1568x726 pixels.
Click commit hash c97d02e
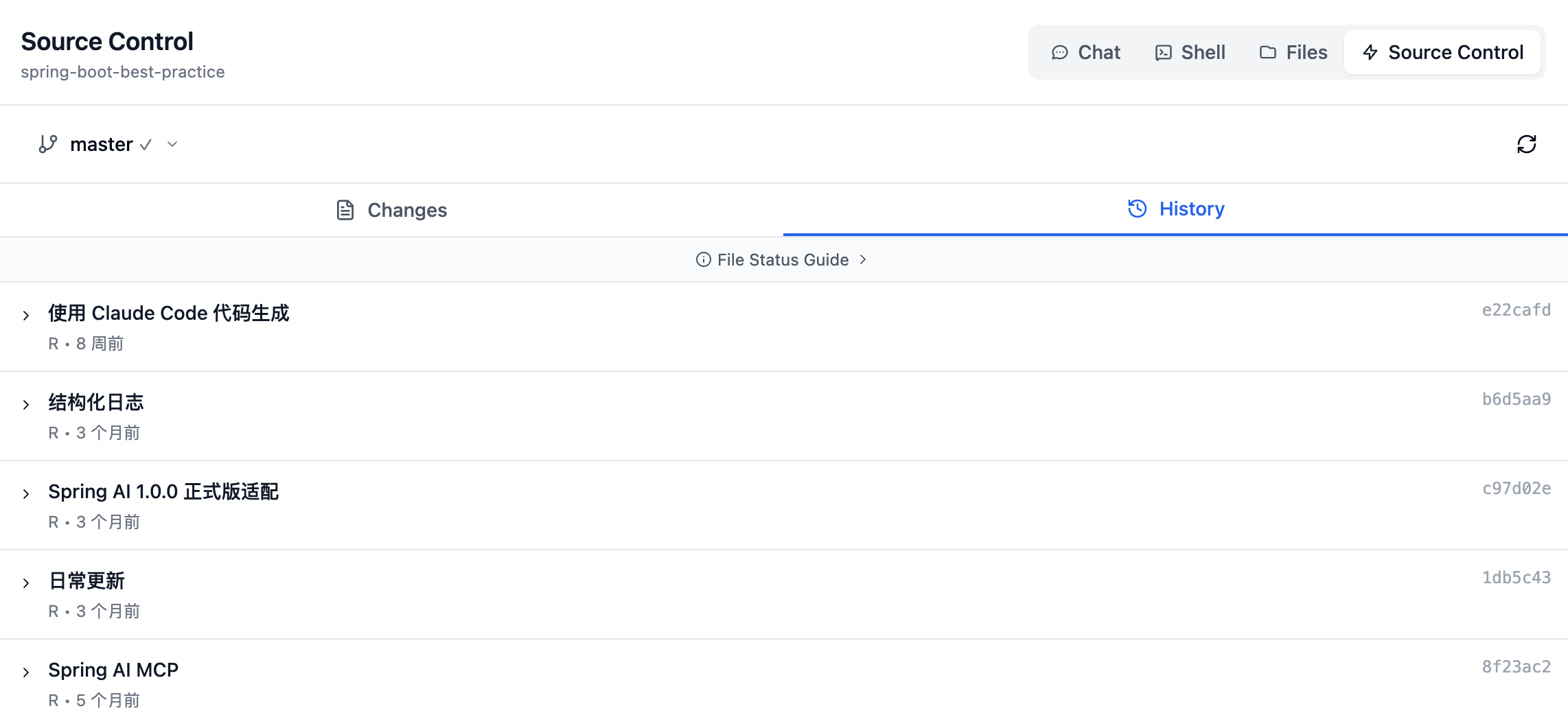[x=1516, y=489]
